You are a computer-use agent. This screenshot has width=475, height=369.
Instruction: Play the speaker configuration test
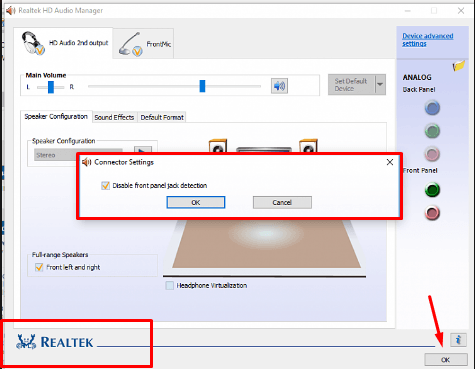point(143,150)
